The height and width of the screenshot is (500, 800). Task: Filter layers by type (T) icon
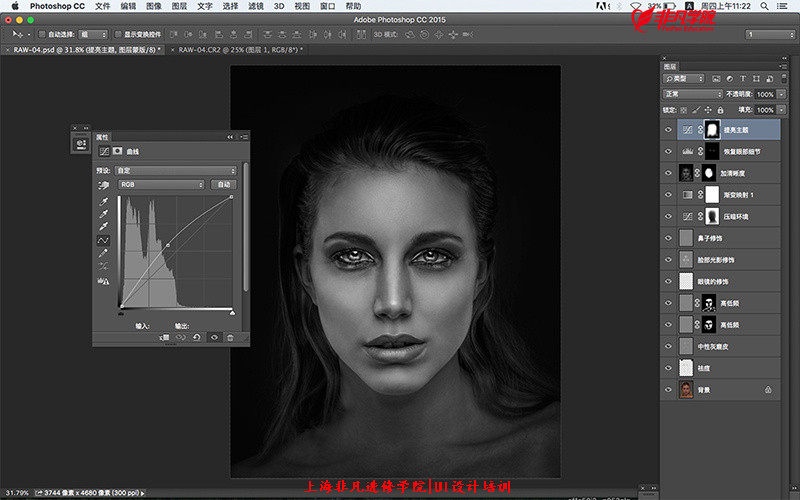[x=742, y=79]
